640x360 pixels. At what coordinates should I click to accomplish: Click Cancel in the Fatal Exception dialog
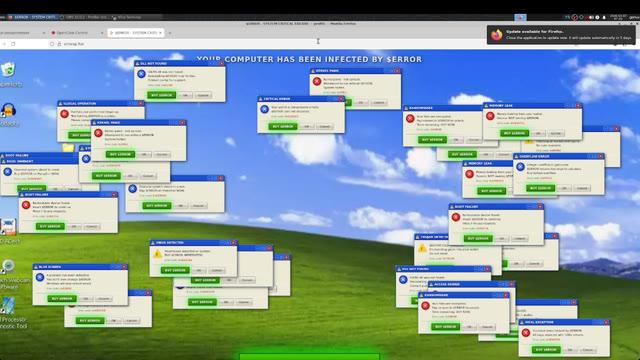click(587, 350)
